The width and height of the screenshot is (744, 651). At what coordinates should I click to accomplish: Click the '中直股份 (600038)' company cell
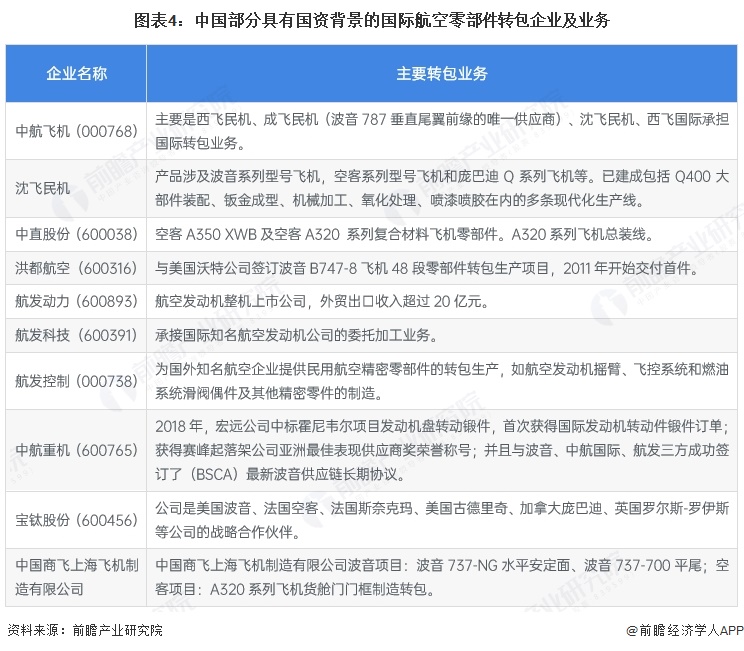tap(76, 234)
